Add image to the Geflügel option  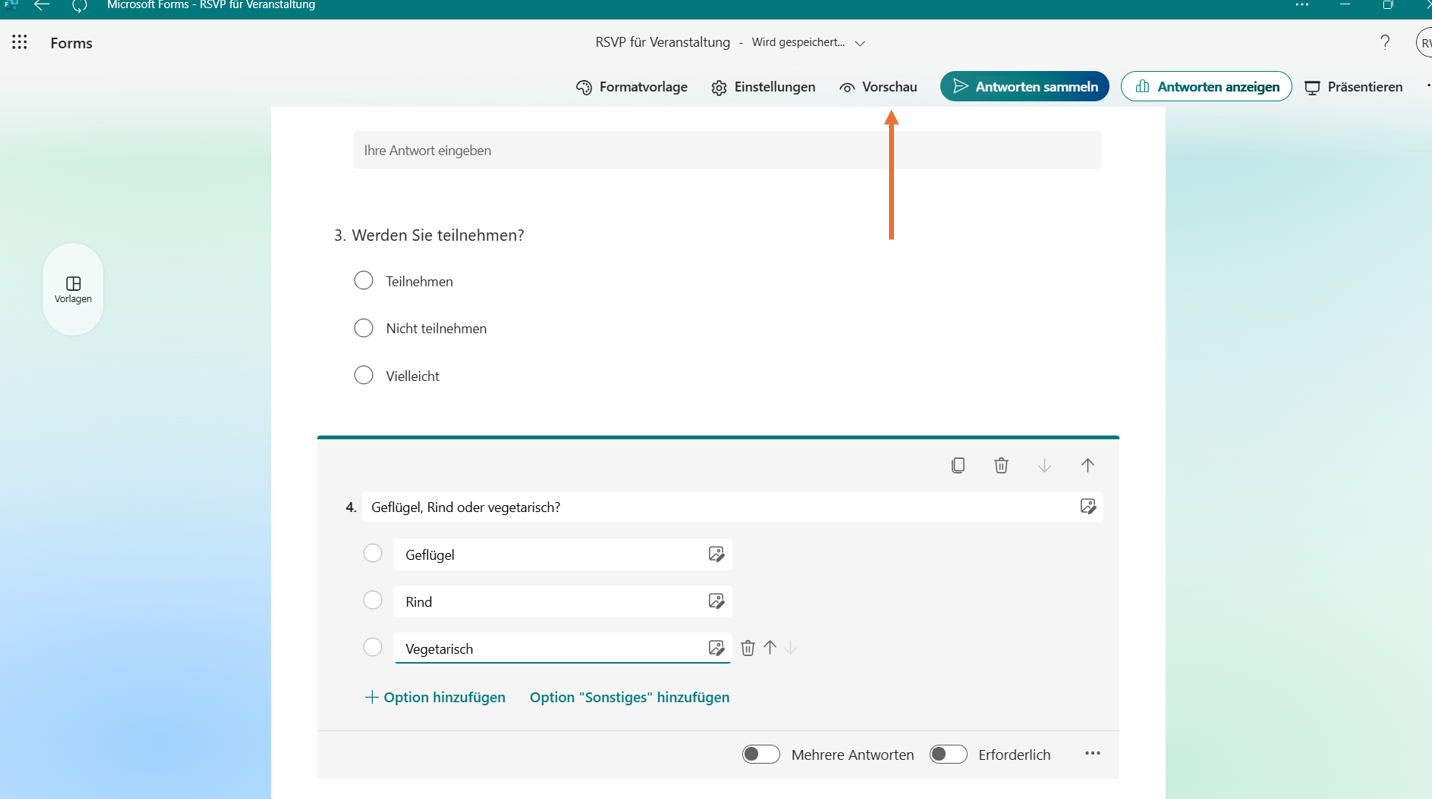click(x=716, y=554)
